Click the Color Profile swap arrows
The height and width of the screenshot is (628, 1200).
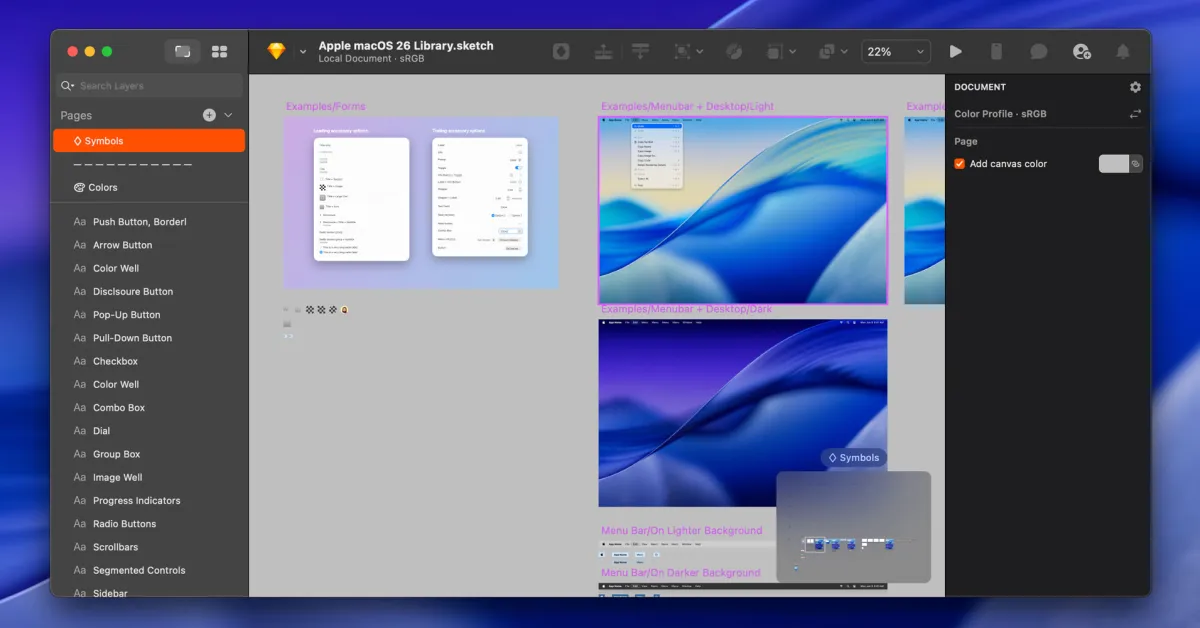[x=1135, y=113]
